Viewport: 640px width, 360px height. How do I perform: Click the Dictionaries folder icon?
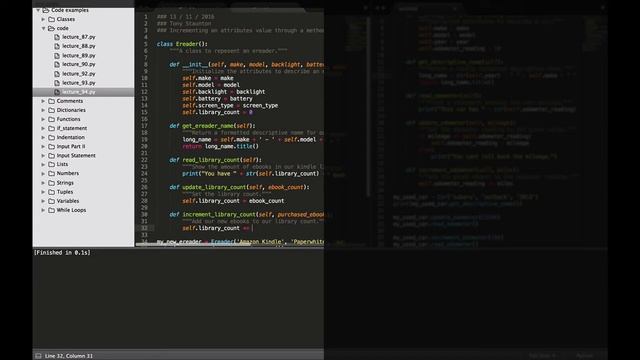[51, 110]
